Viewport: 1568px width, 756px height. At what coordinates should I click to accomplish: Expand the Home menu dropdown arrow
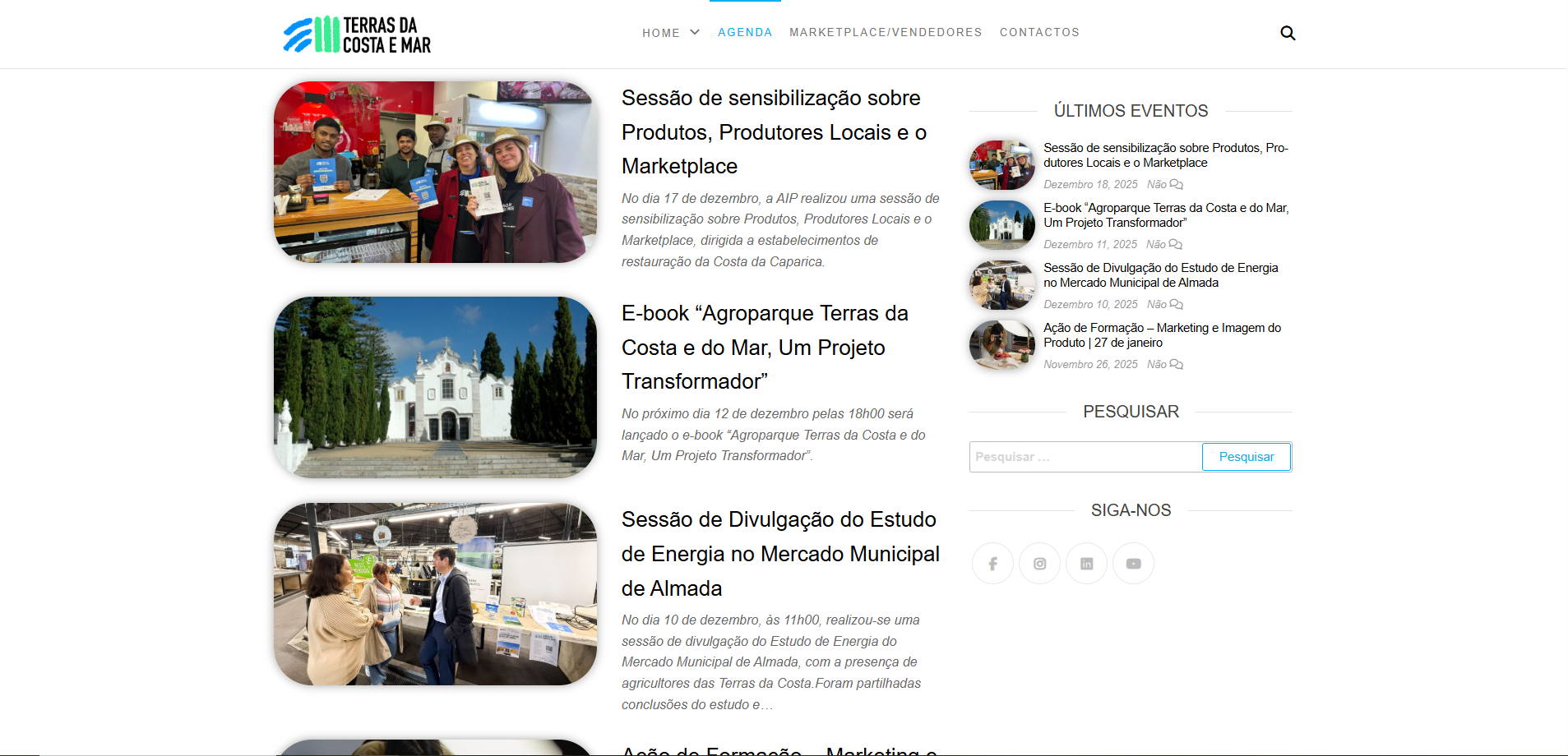point(695,32)
